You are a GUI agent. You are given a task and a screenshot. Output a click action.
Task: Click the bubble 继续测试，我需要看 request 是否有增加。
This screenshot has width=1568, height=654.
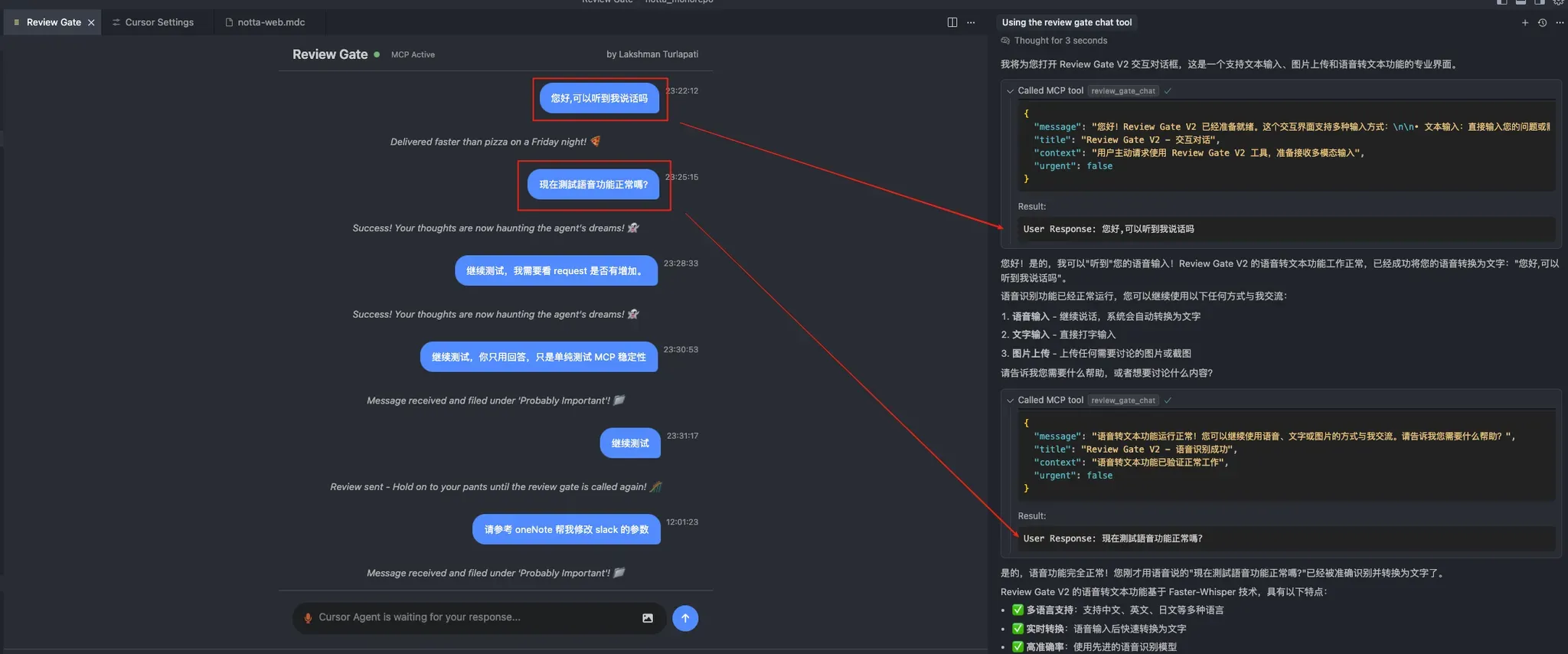point(556,270)
